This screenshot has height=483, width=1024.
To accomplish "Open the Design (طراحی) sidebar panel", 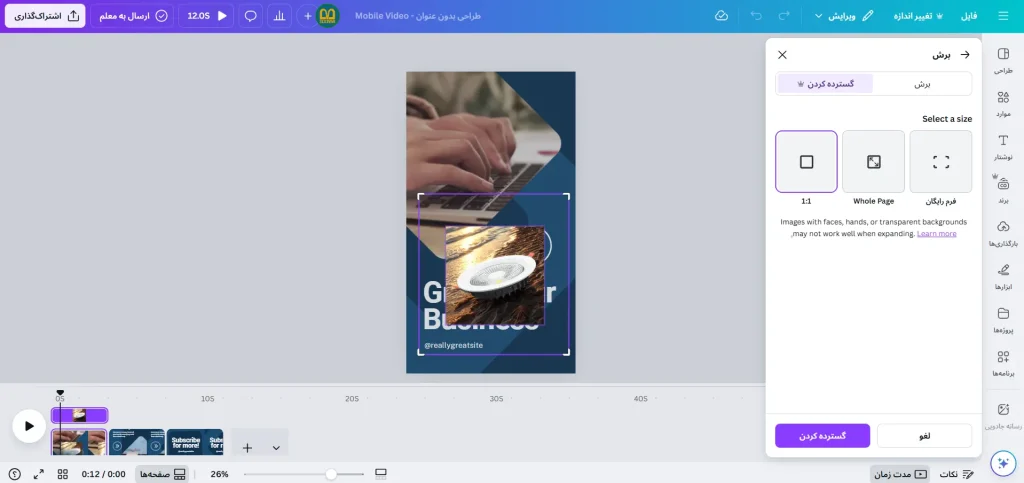I will tap(1003, 61).
